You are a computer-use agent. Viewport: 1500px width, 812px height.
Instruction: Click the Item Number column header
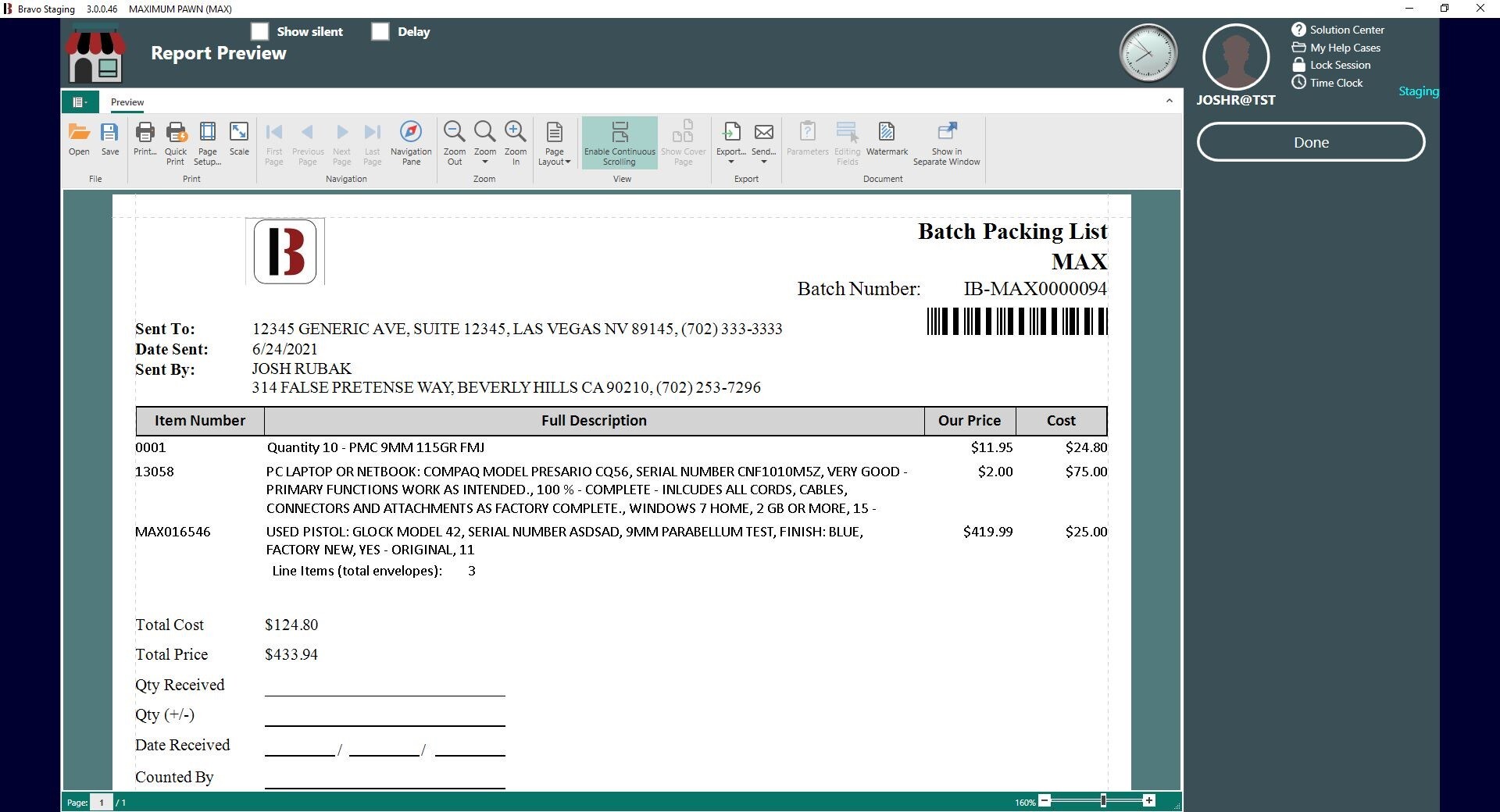[x=200, y=421]
